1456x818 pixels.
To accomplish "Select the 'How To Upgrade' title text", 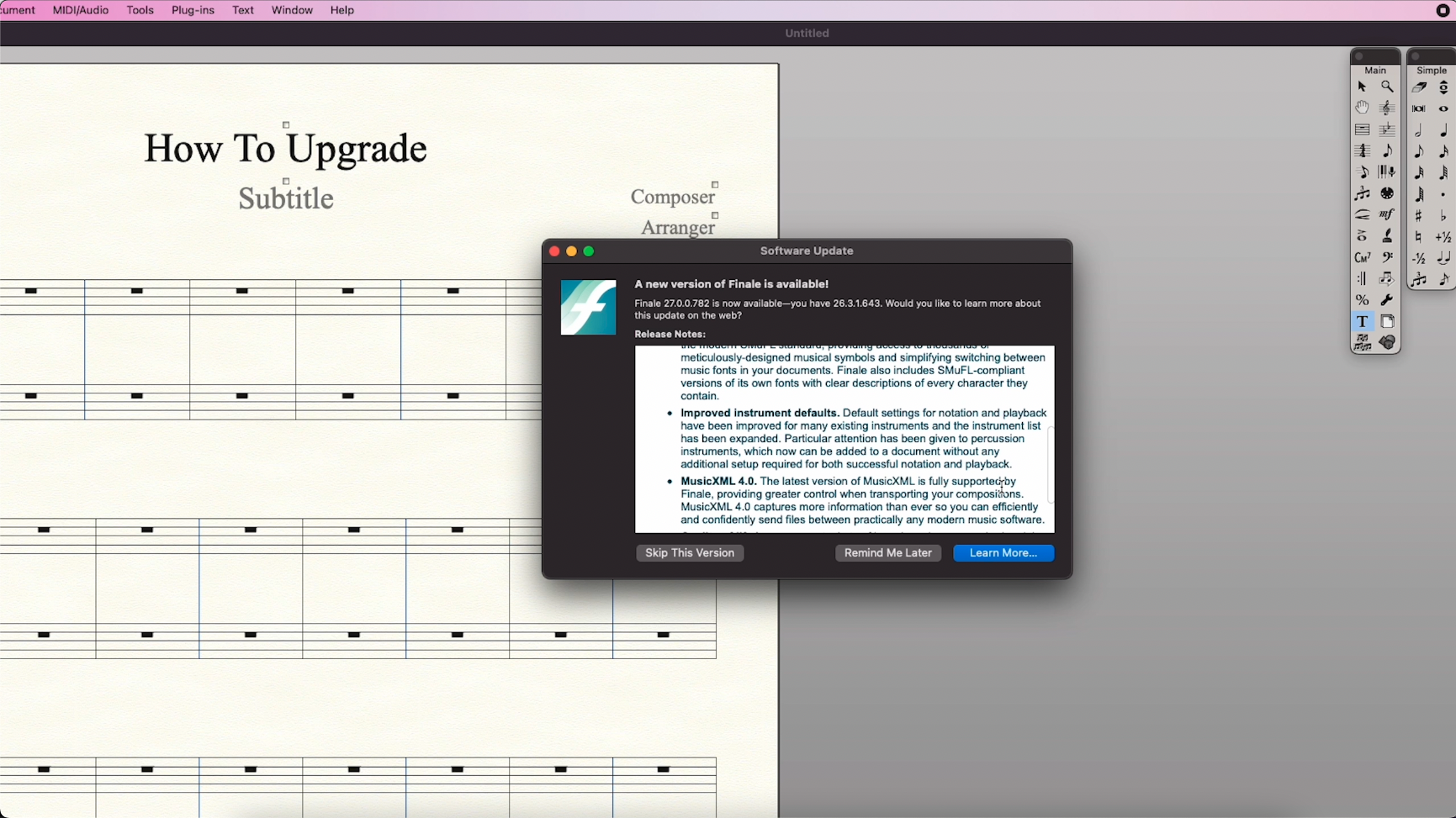I will click(286, 149).
